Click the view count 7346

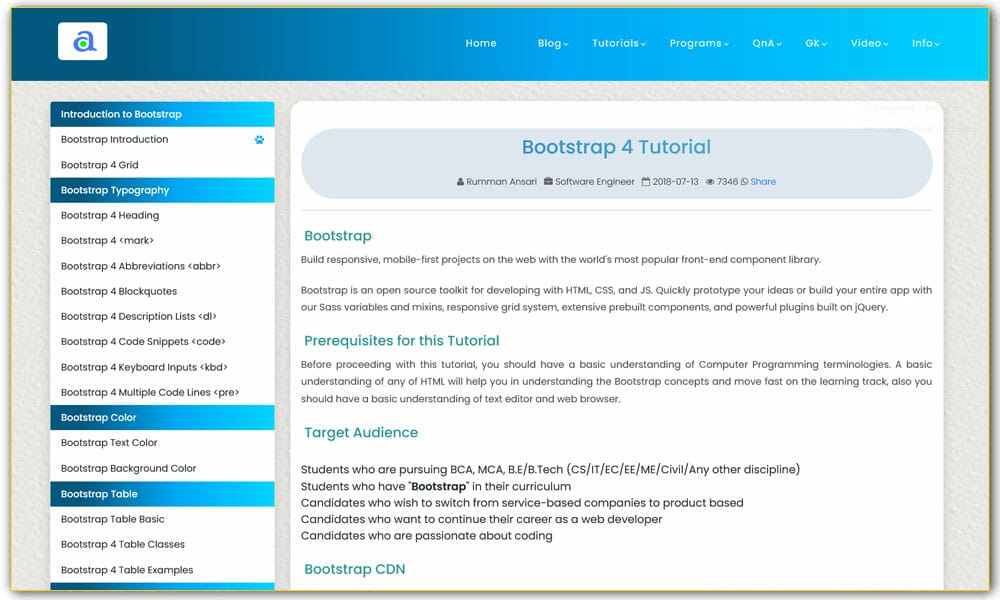click(727, 182)
